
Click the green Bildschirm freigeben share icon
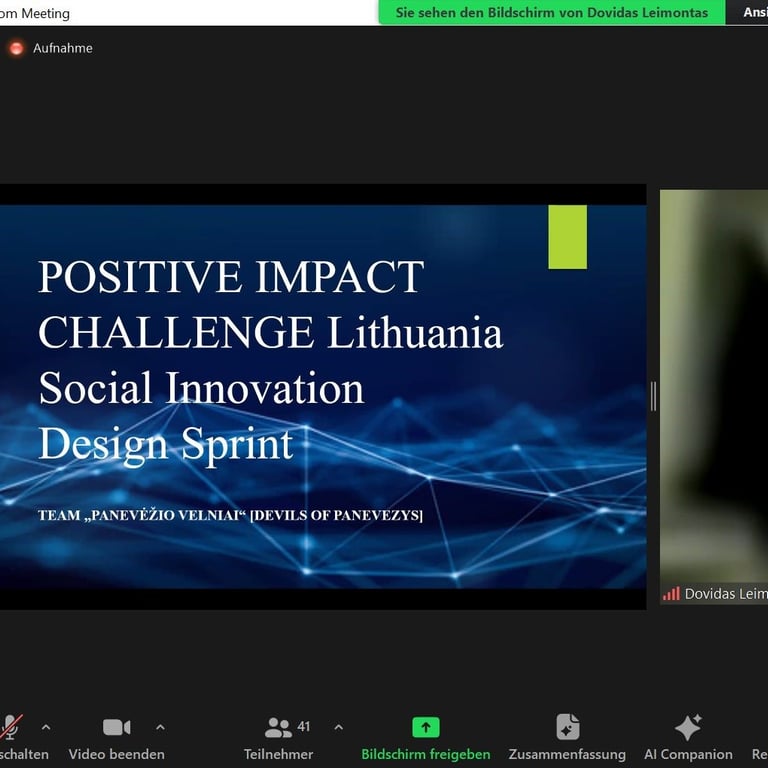tap(426, 727)
